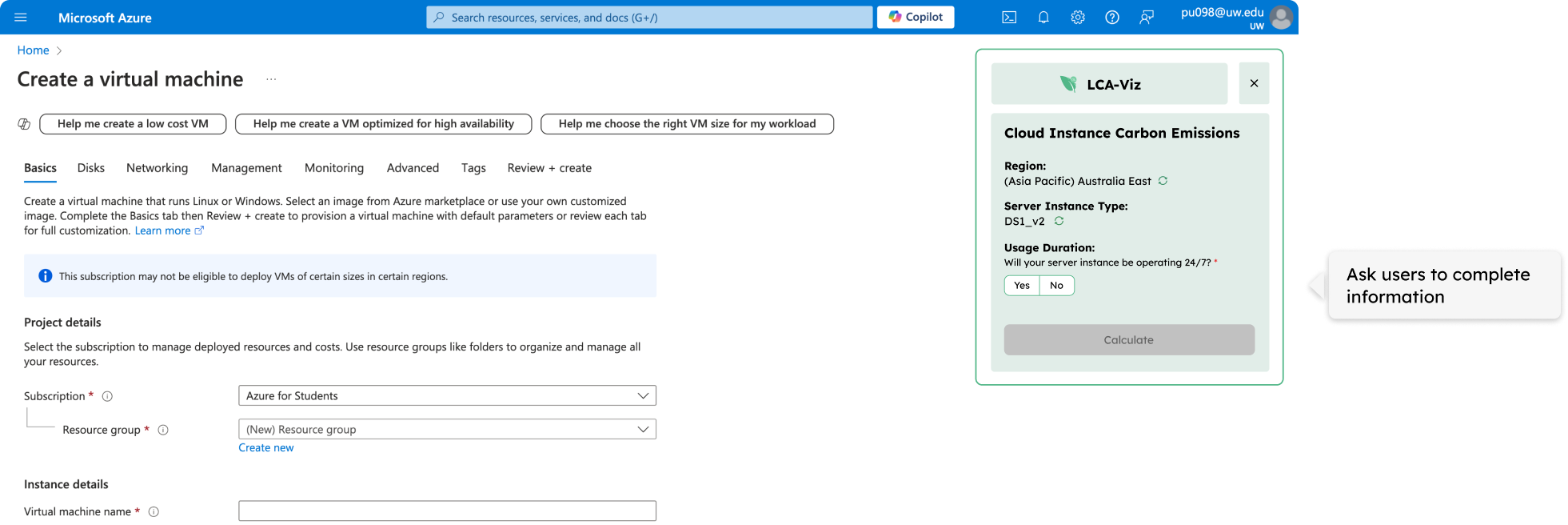
Task: Switch to the Advanced tab
Action: tap(413, 168)
